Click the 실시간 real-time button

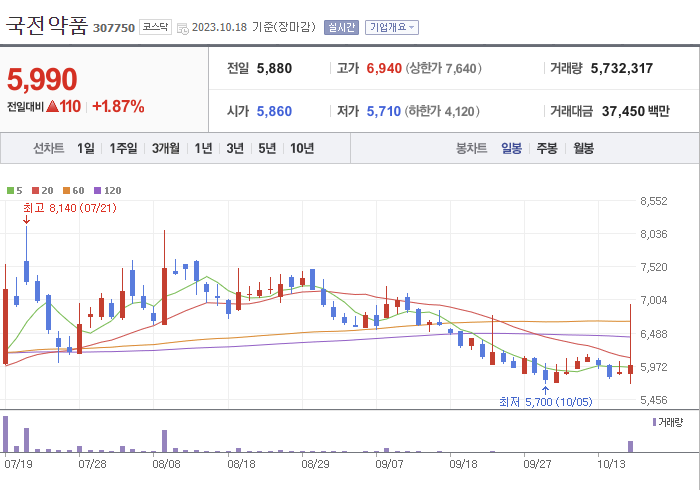click(x=342, y=28)
